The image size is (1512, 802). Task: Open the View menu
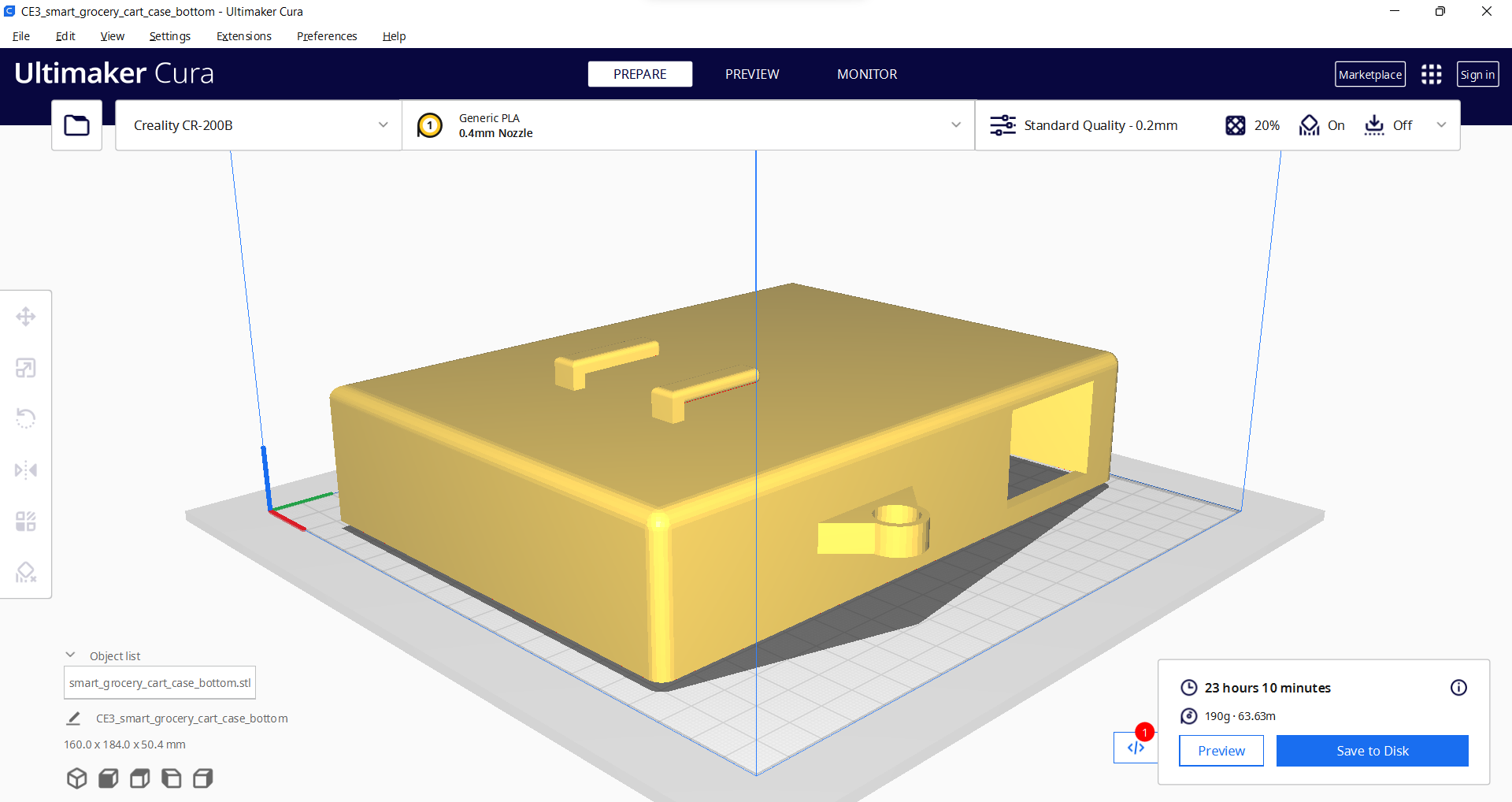[x=113, y=36]
